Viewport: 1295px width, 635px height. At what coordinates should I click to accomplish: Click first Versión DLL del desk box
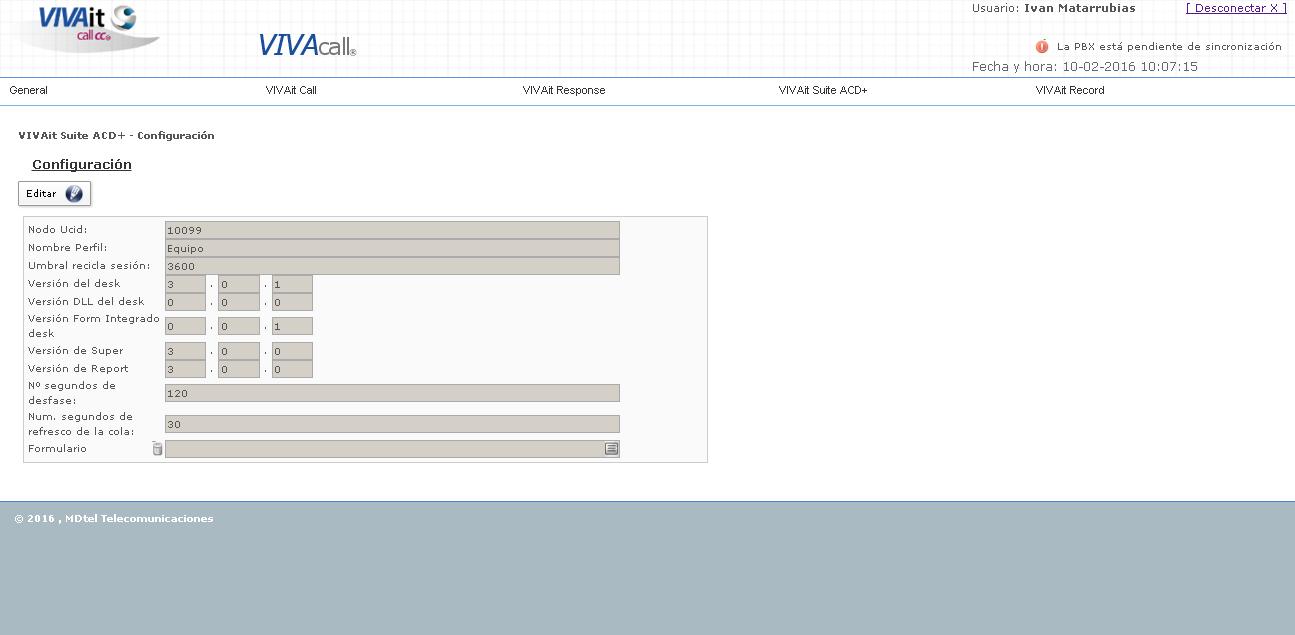pyautogui.click(x=185, y=302)
